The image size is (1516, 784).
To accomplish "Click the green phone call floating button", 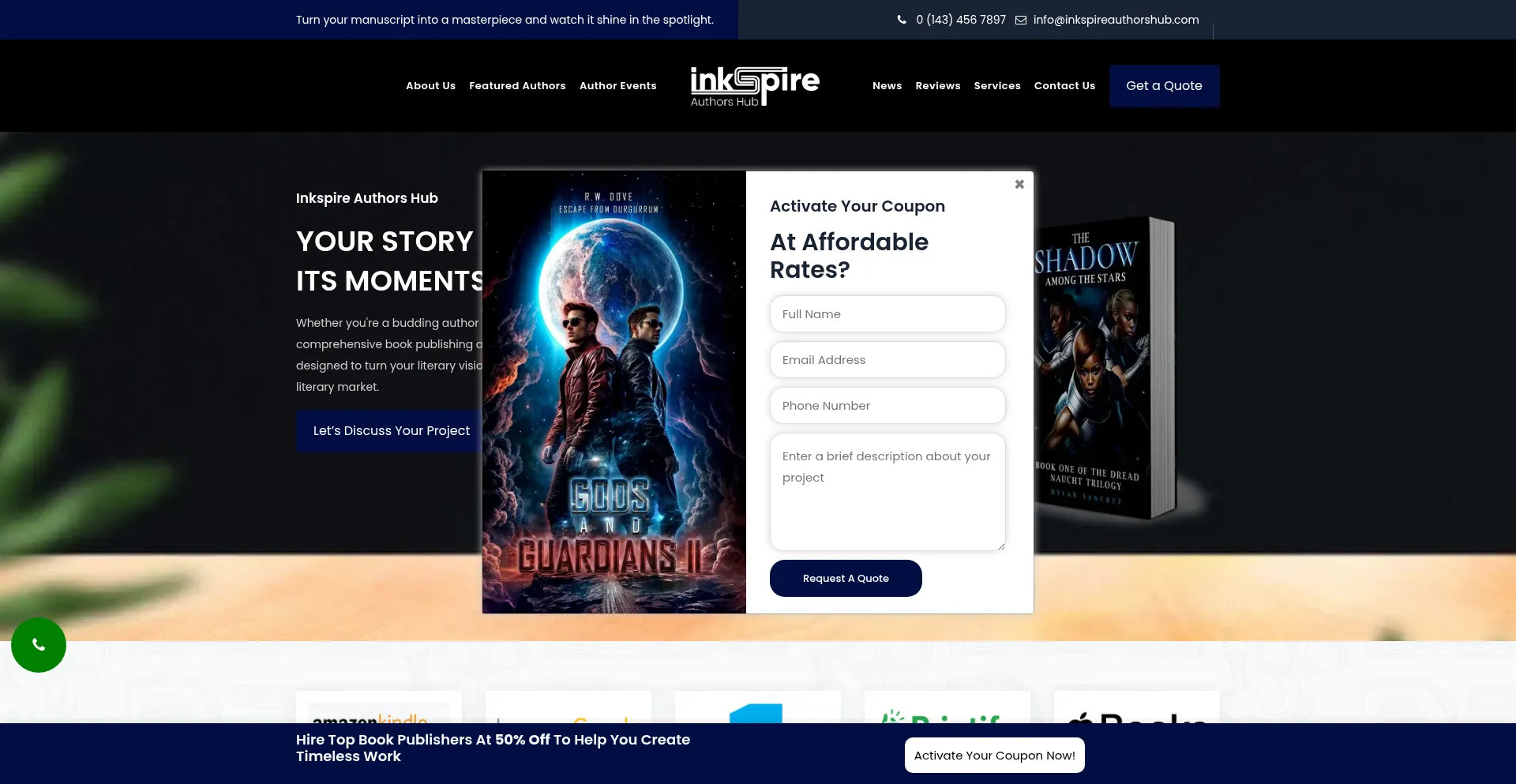I will [x=39, y=645].
